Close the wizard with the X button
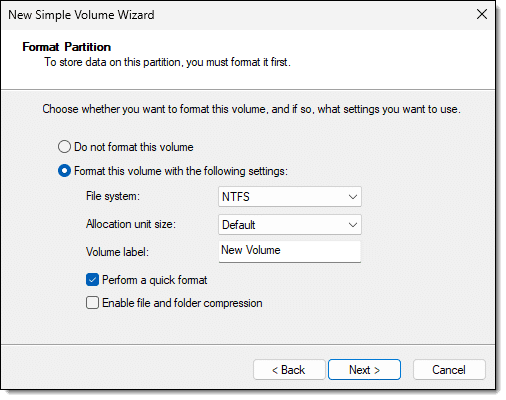 click(x=482, y=14)
